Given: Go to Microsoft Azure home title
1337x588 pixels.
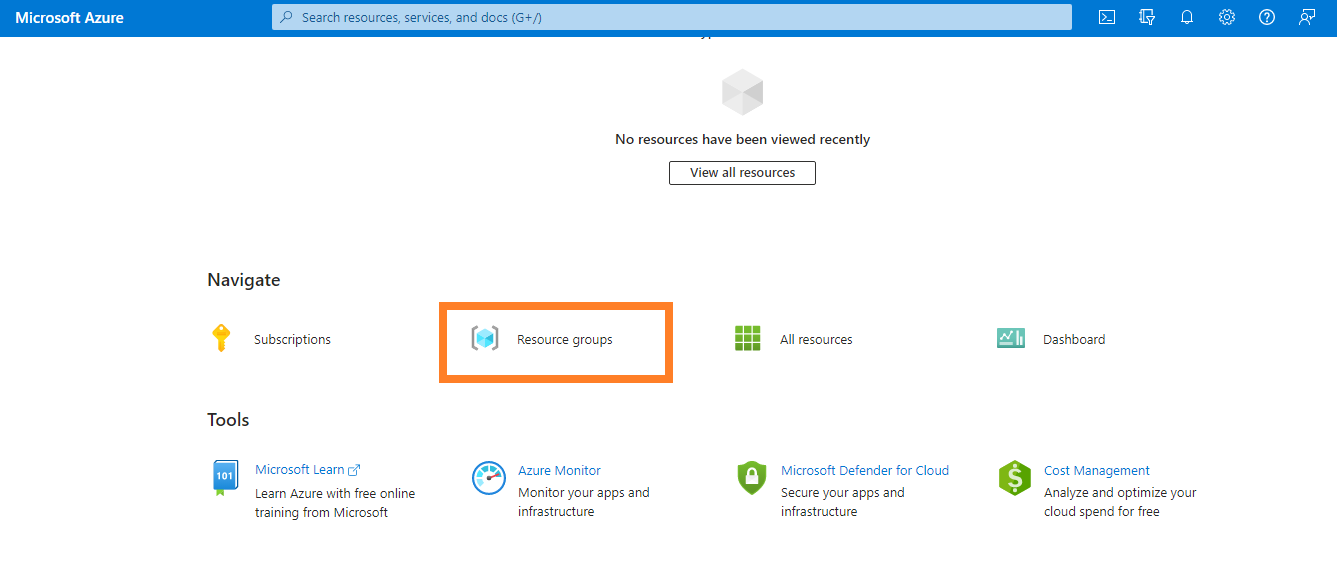Looking at the screenshot, I should [69, 18].
